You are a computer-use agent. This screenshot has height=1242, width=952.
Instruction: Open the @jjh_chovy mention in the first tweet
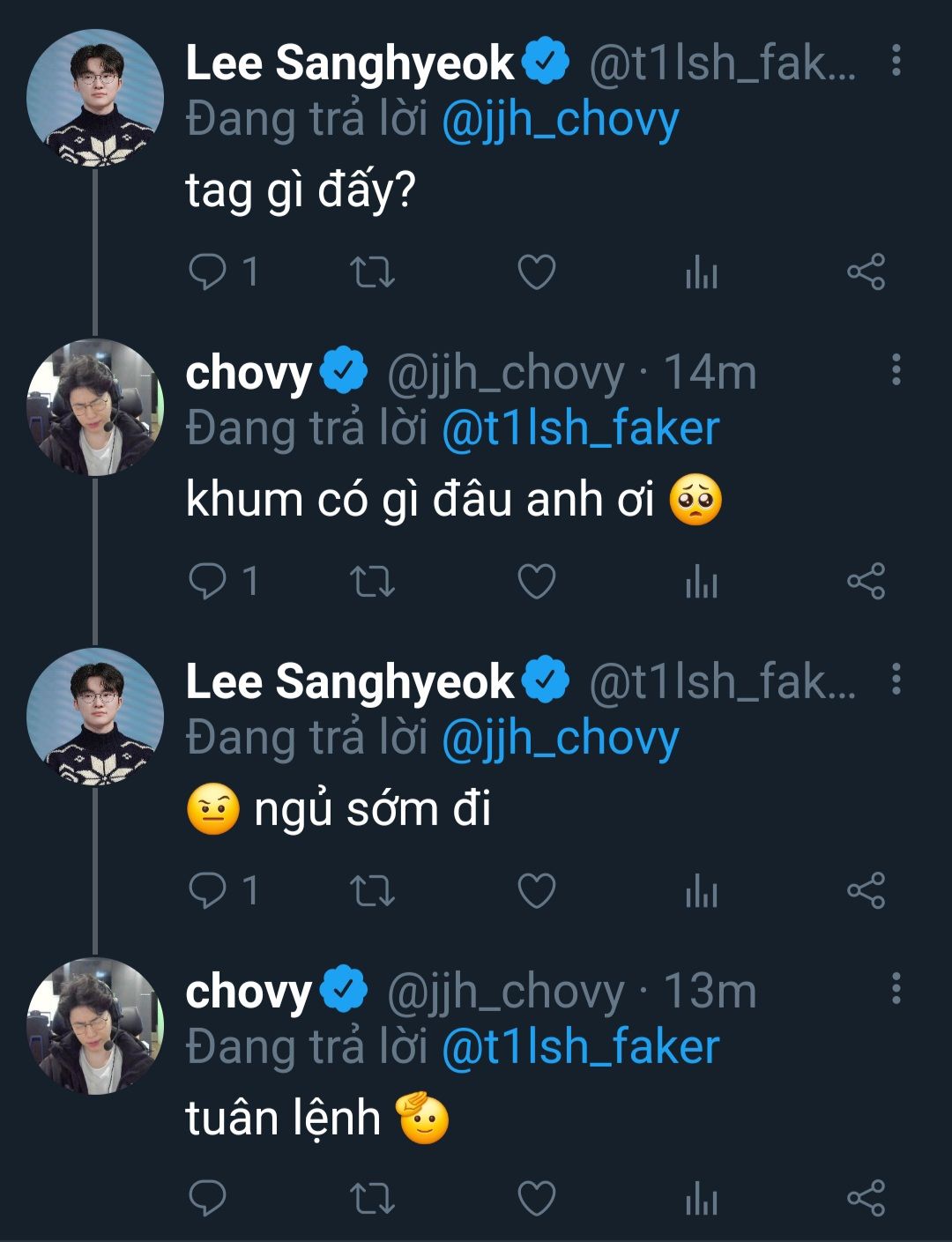(x=560, y=120)
